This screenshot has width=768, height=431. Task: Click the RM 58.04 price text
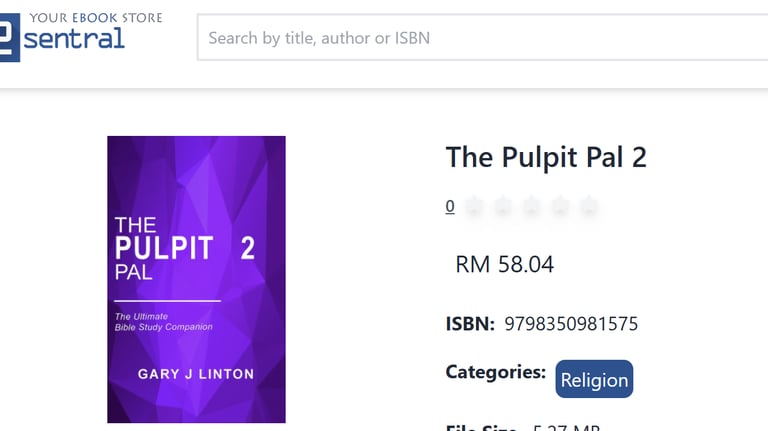pos(504,264)
